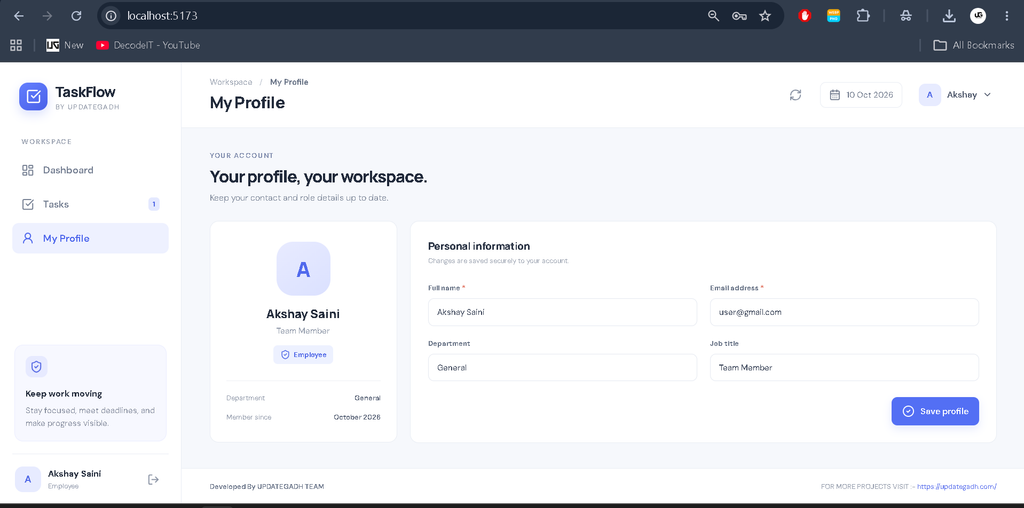Click the Save profile button
Image resolution: width=1024 pixels, height=508 pixels.
[935, 411]
